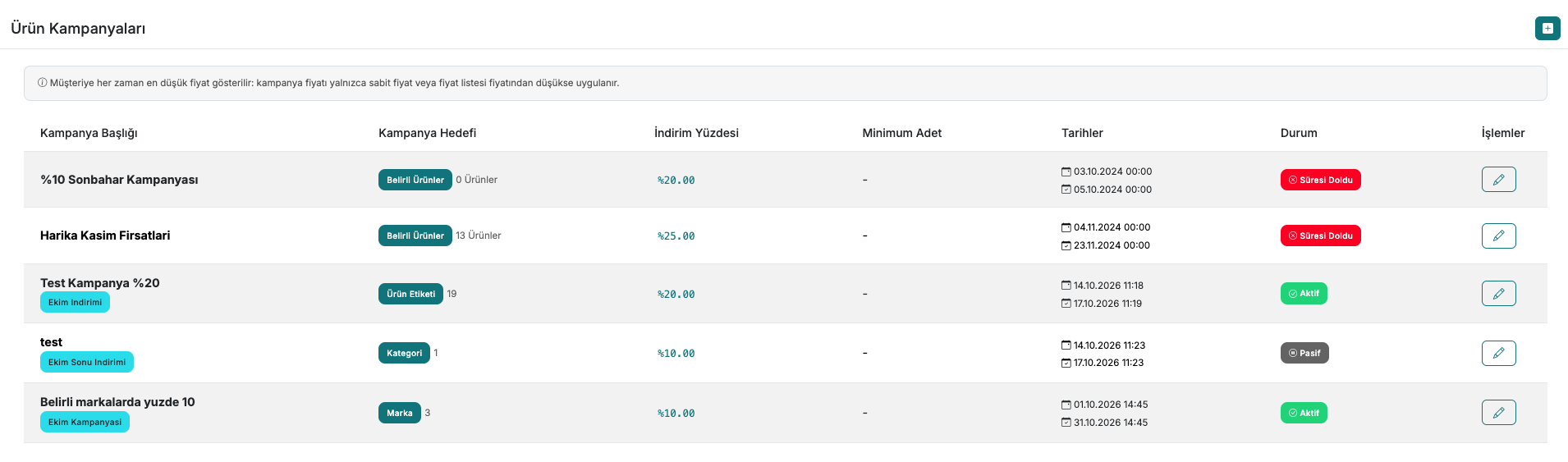Click the Kategori target badge
This screenshot has height=462, width=1568.
tap(404, 353)
